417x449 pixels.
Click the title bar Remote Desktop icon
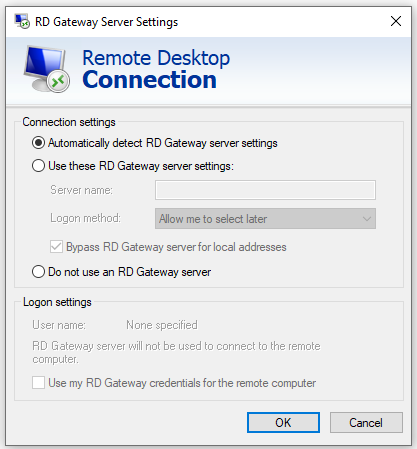[x=22, y=21]
